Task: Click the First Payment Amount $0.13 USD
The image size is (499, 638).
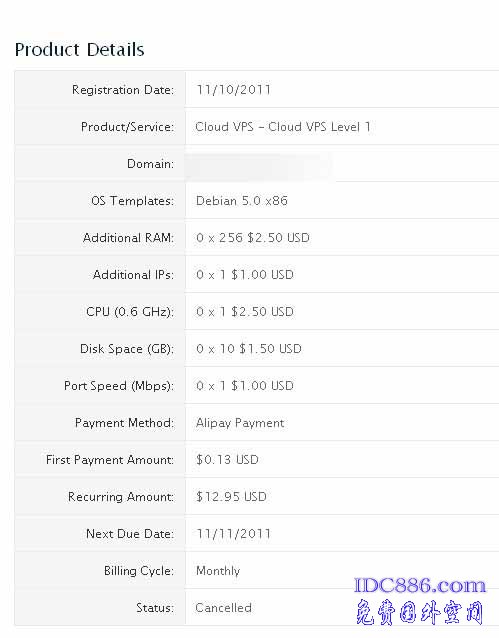Action: coord(227,460)
